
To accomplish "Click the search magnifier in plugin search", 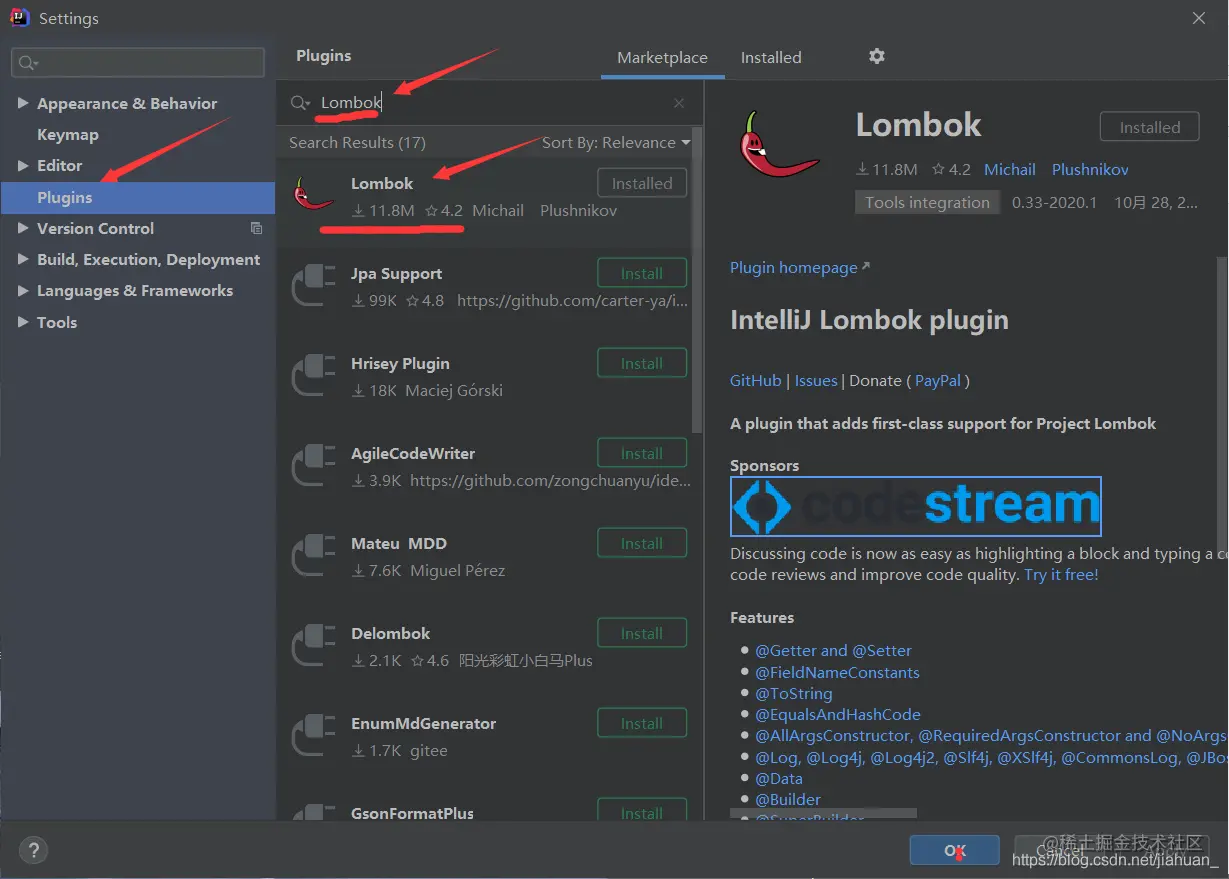I will coord(300,103).
